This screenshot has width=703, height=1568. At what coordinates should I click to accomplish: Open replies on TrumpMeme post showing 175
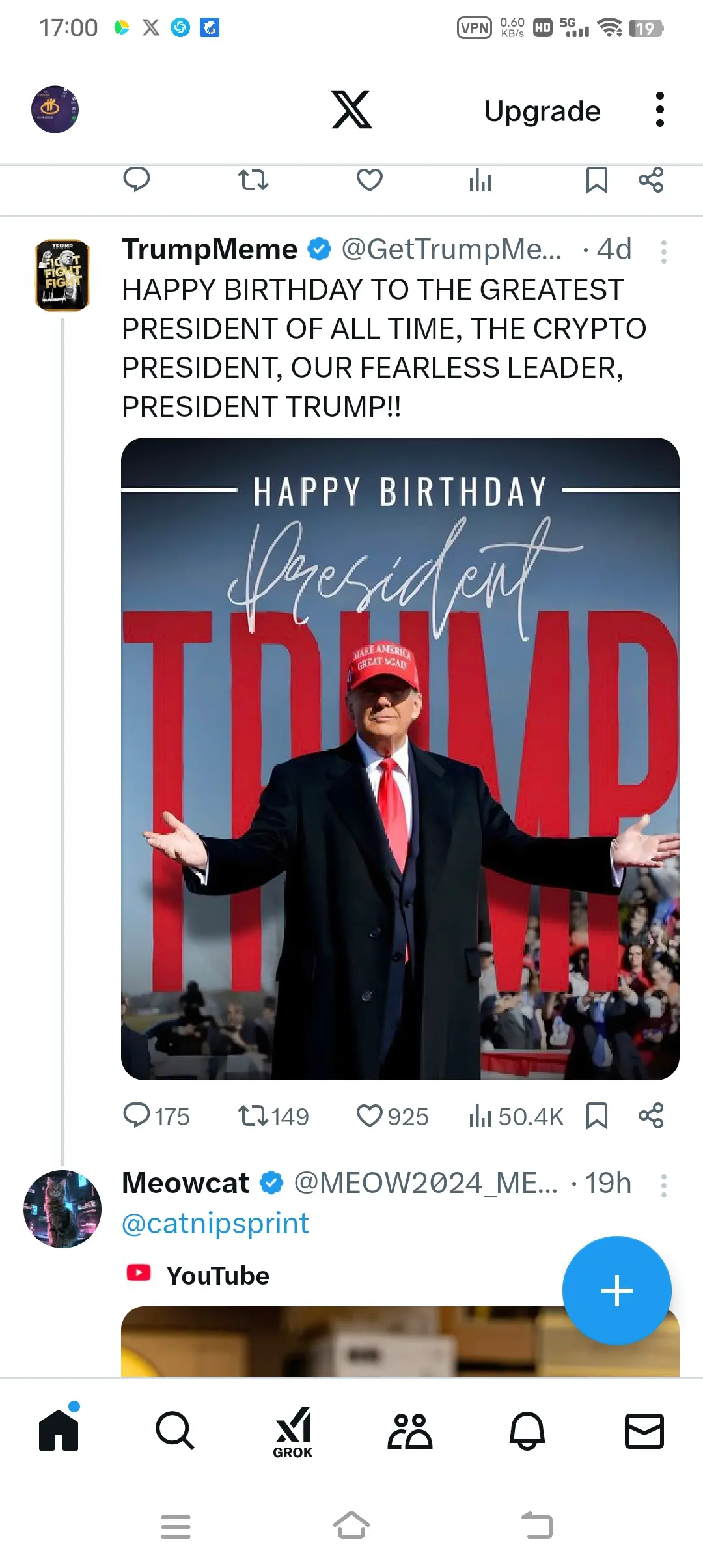[156, 1116]
